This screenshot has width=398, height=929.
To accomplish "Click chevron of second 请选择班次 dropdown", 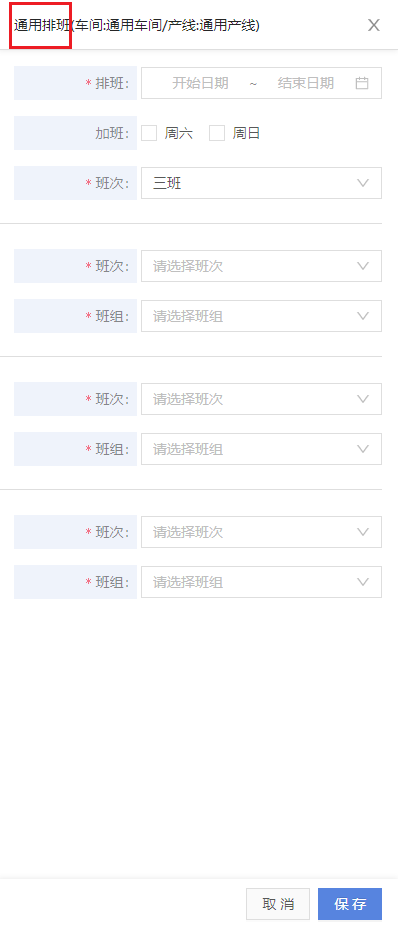I will (x=363, y=399).
